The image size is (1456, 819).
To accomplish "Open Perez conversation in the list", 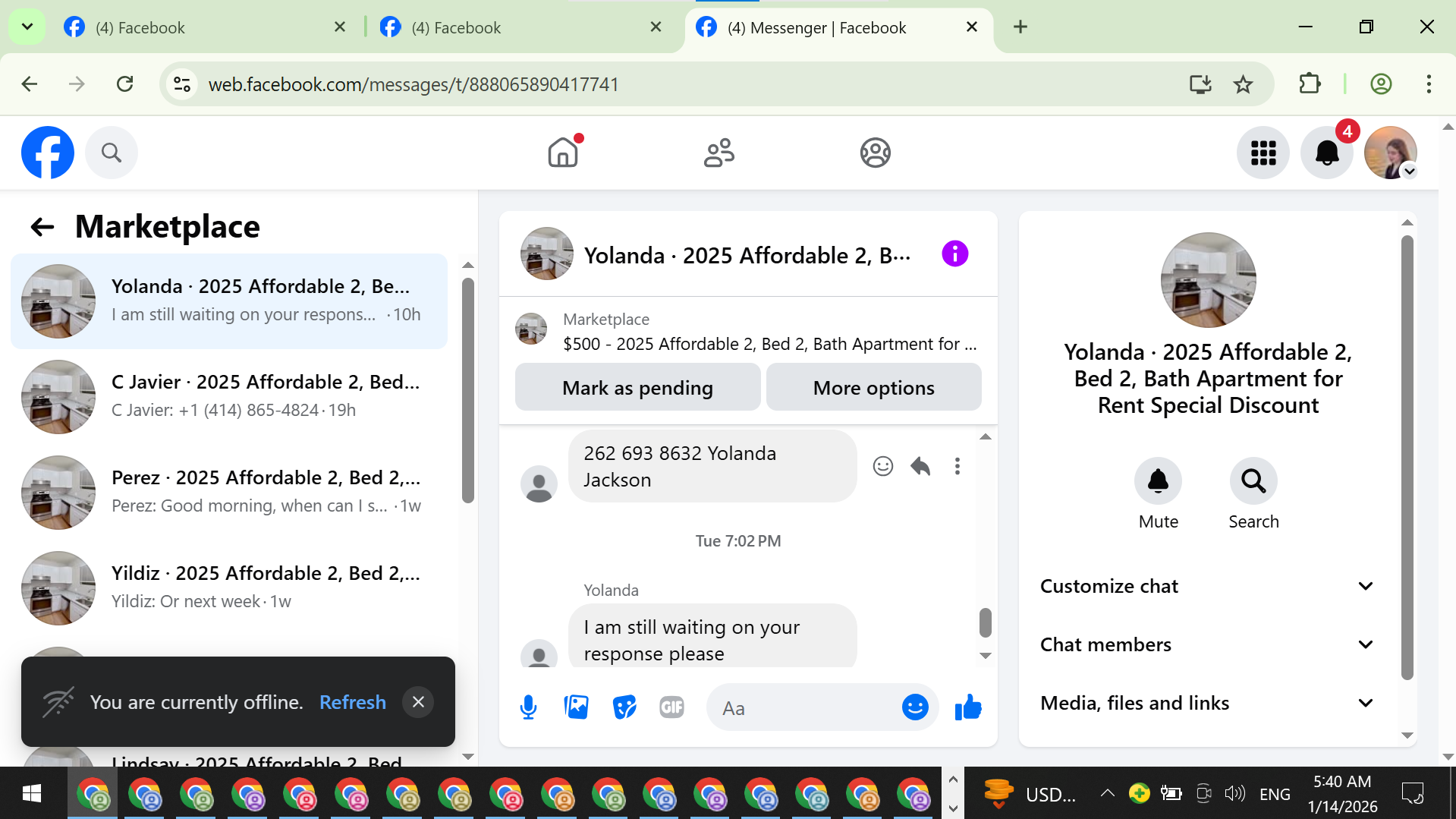I will point(229,493).
